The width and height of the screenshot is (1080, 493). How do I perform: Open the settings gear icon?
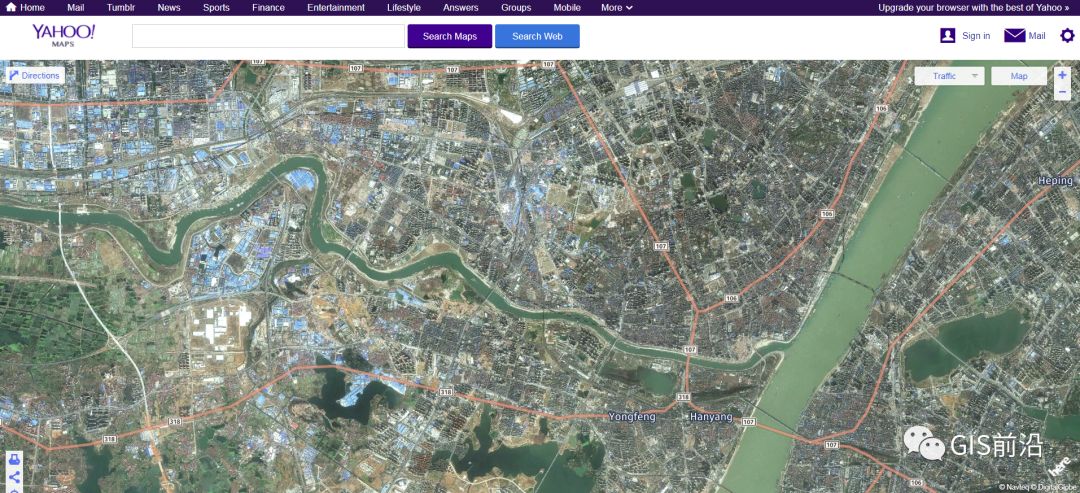[x=1067, y=36]
